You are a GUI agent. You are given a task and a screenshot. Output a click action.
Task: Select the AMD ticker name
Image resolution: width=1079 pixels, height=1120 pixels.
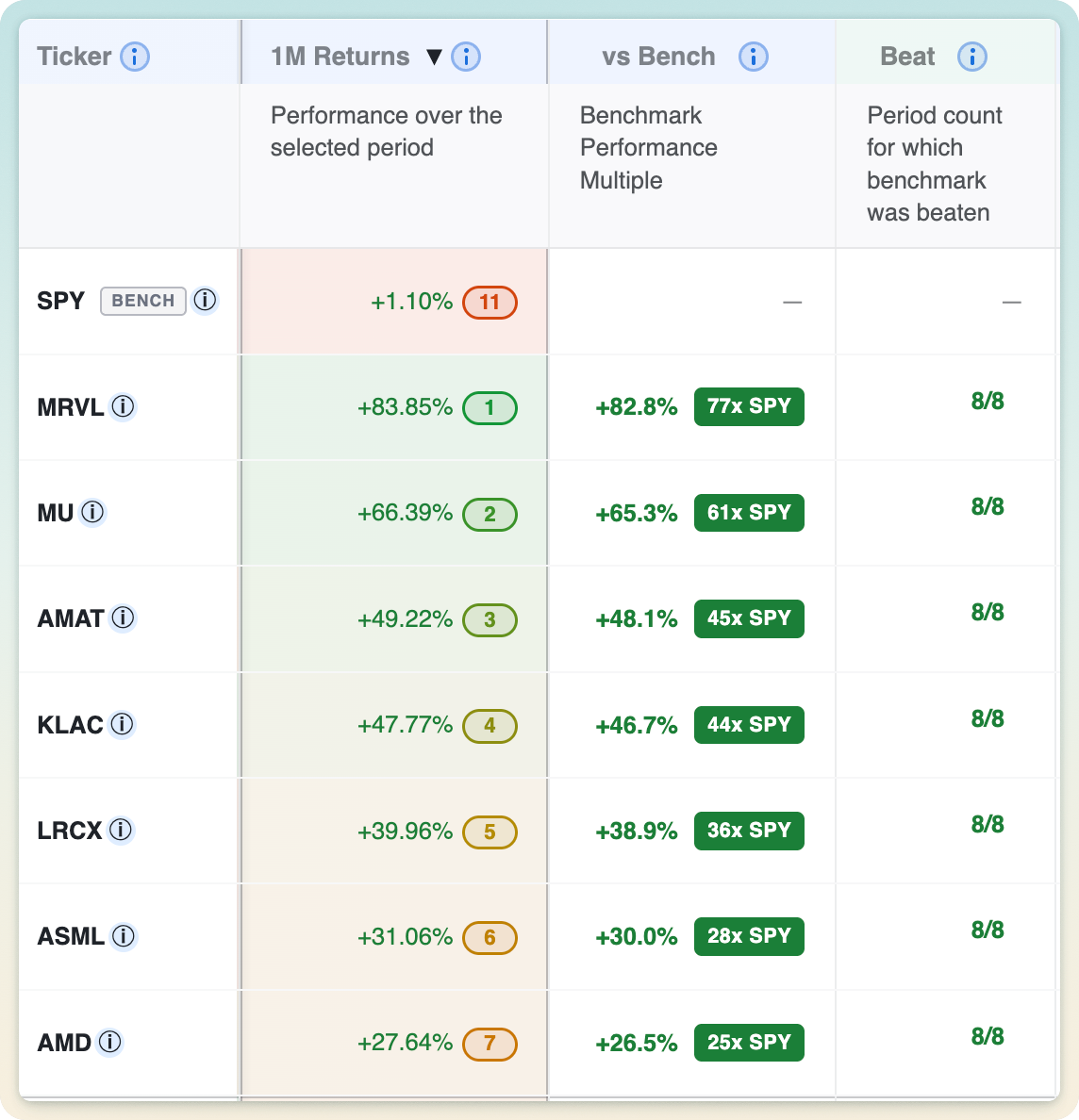coord(64,1043)
